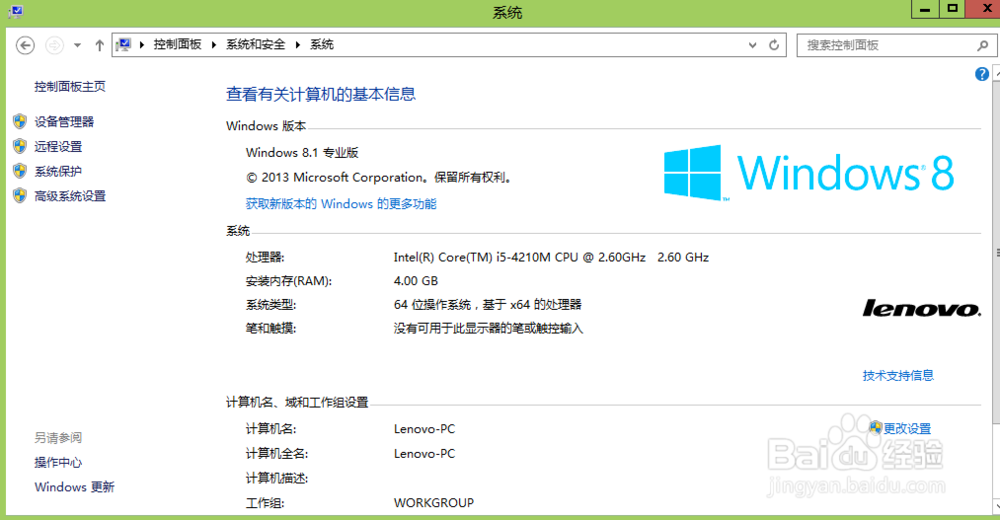Click the 安装内存(RAM) label

pyautogui.click(x=289, y=281)
